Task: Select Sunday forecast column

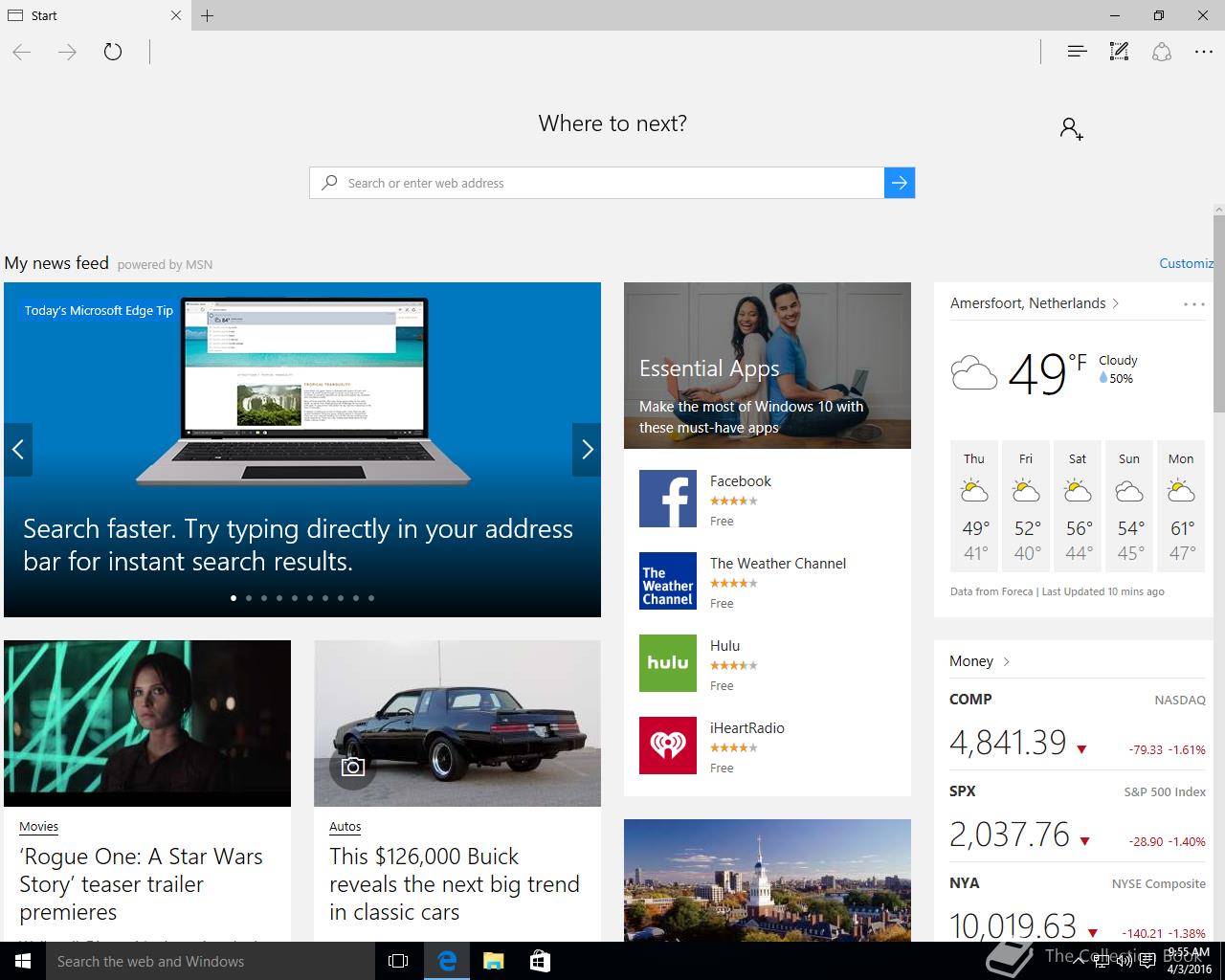Action: point(1129,506)
